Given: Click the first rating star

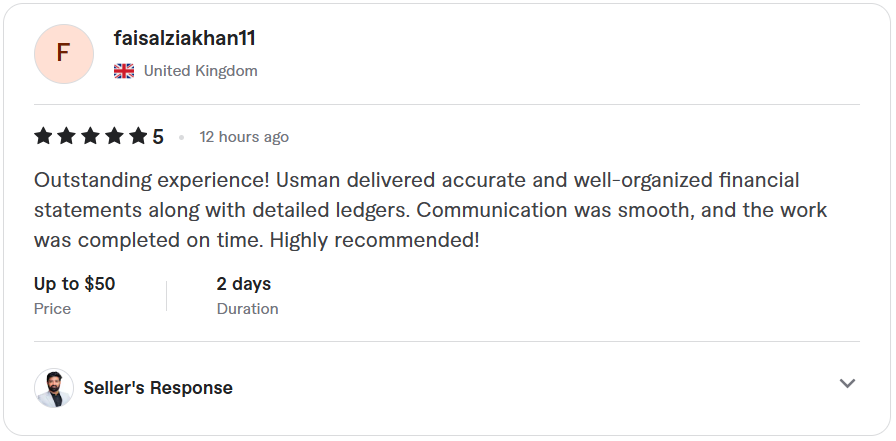Looking at the screenshot, I should (43, 136).
